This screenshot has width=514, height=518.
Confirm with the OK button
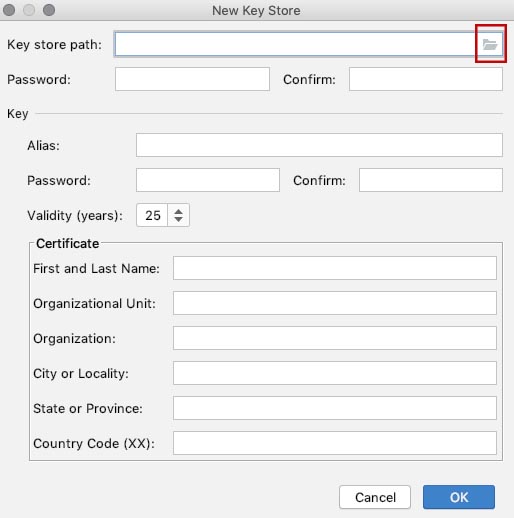459,497
